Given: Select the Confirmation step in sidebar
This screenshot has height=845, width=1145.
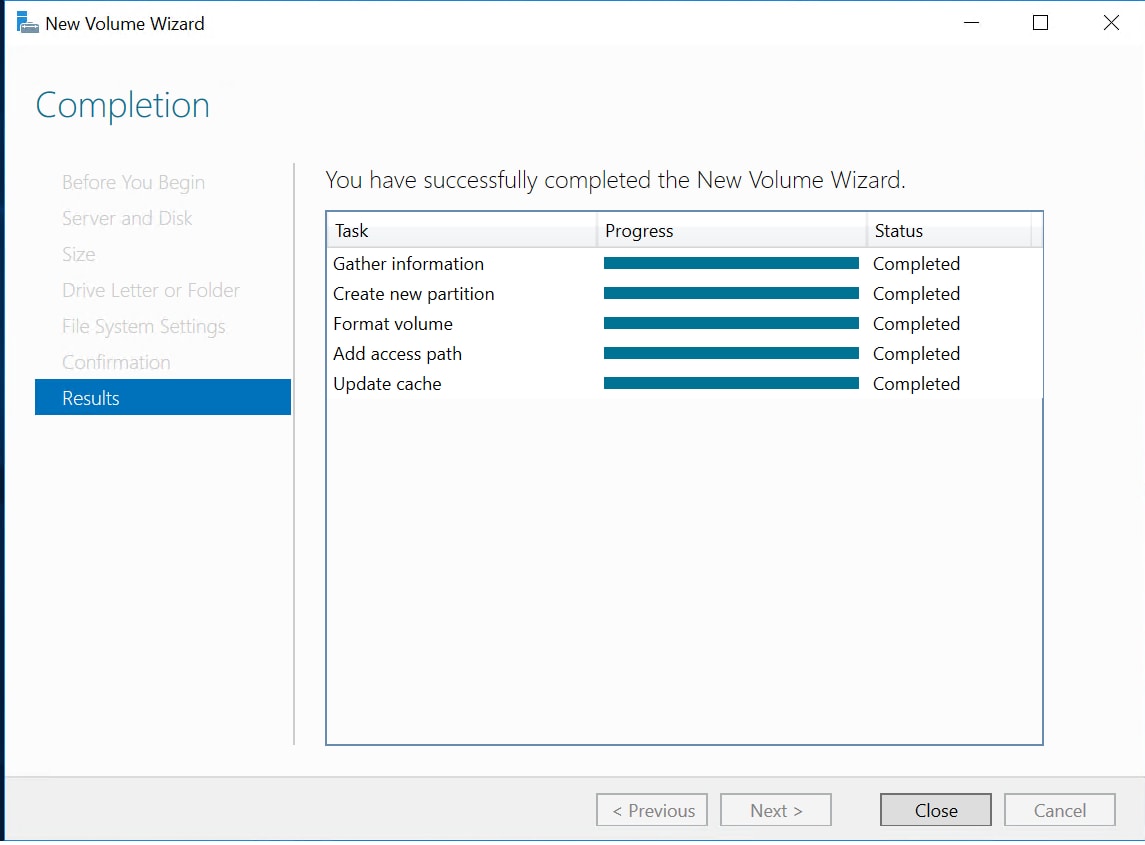Looking at the screenshot, I should (x=116, y=362).
